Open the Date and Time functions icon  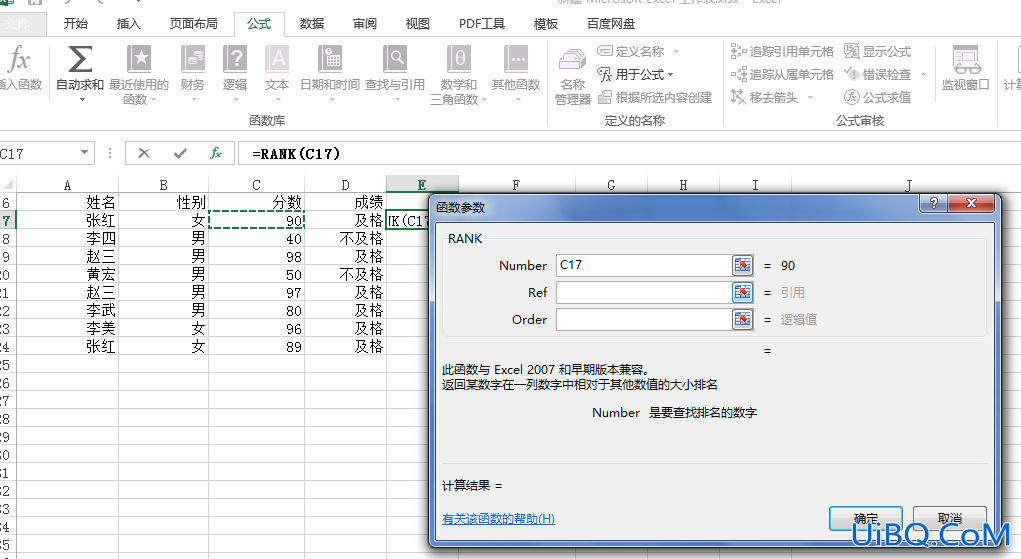330,59
